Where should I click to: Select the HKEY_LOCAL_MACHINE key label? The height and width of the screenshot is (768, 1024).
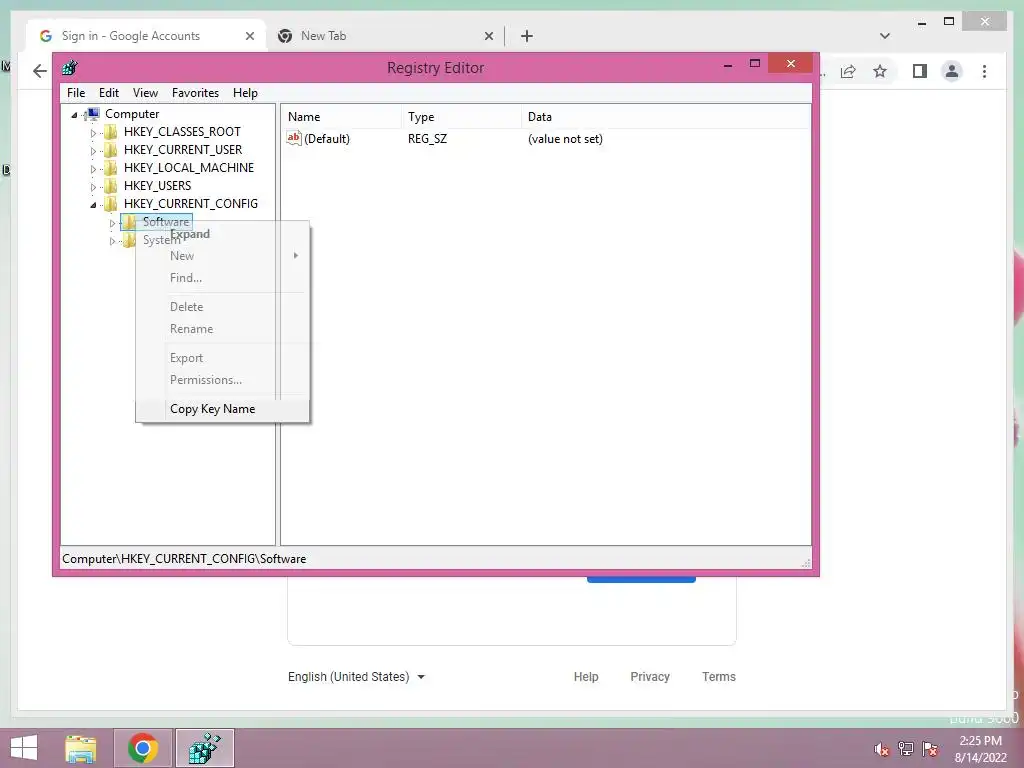[x=189, y=168]
